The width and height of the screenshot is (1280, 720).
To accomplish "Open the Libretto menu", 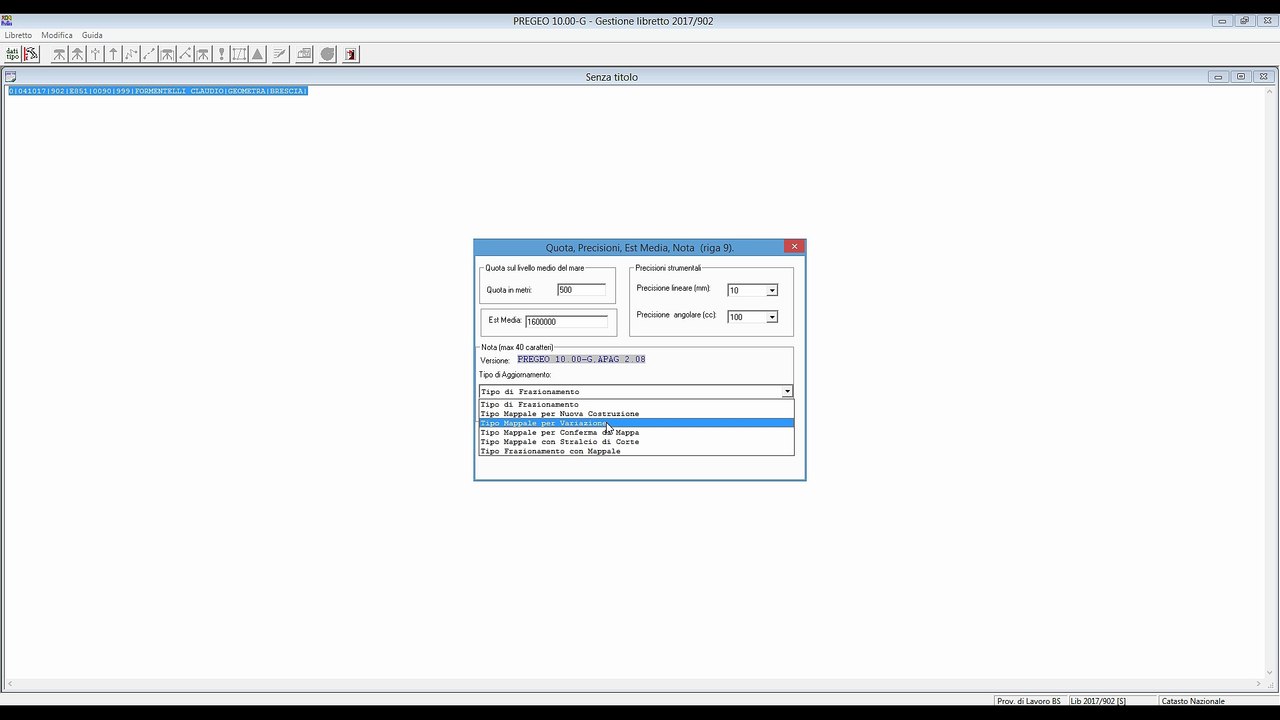I will [18, 35].
